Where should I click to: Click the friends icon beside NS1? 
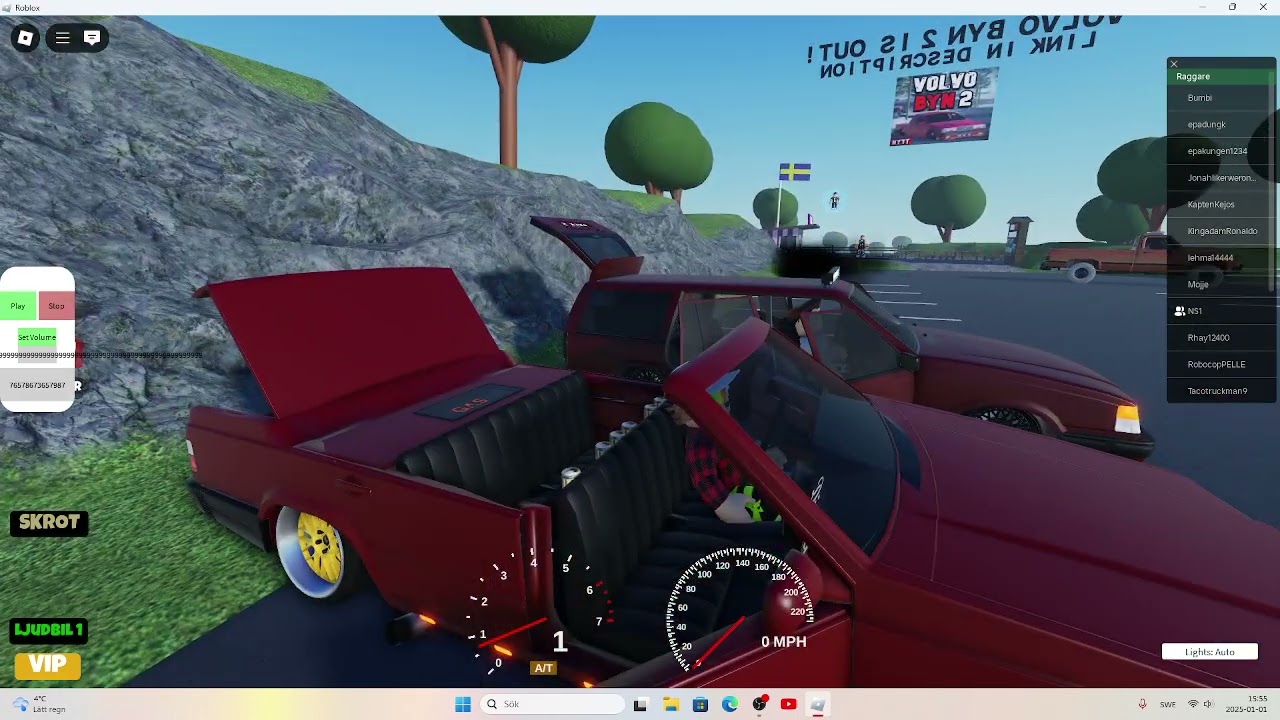(x=1179, y=311)
